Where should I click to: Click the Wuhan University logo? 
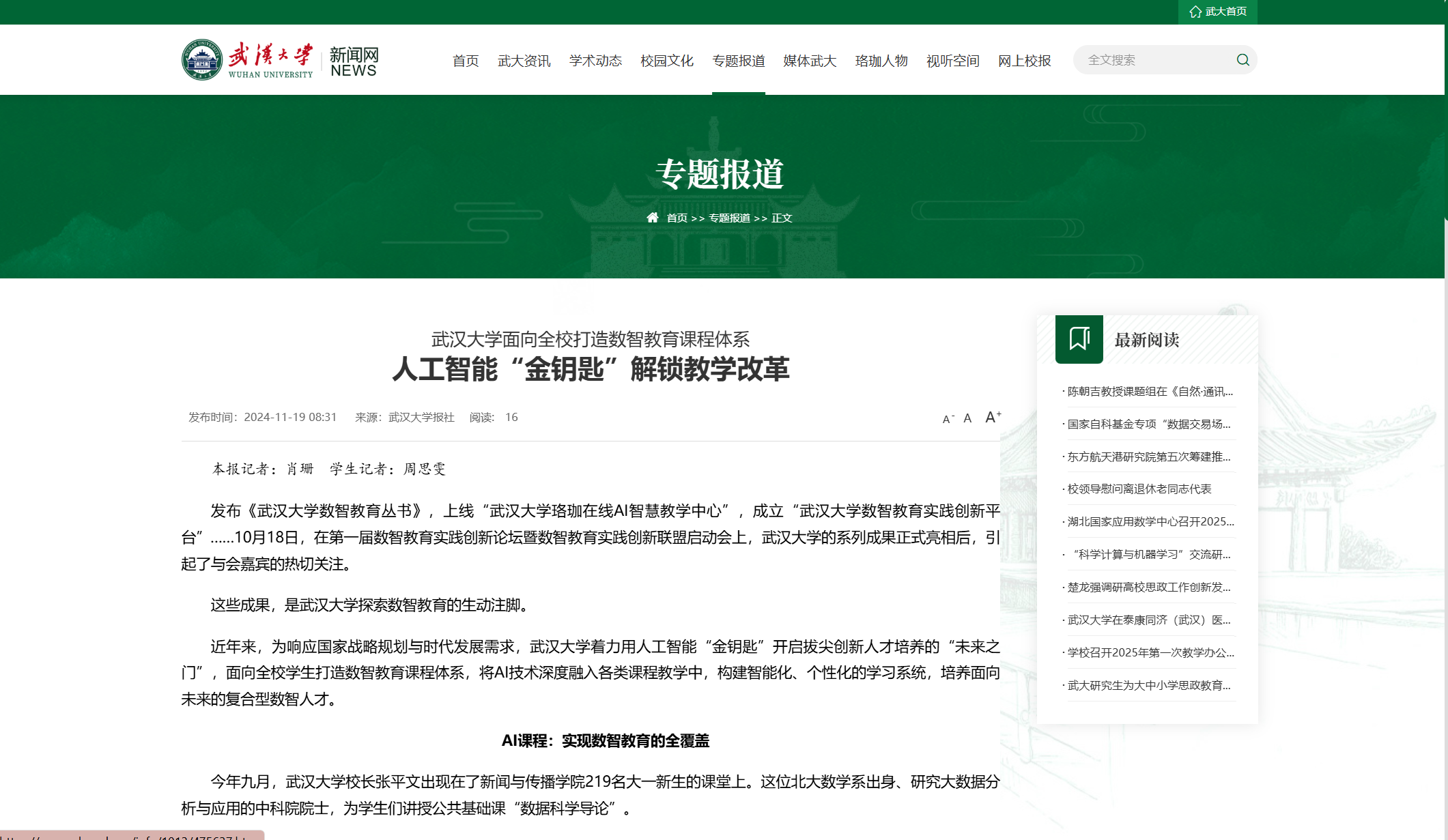click(x=247, y=60)
